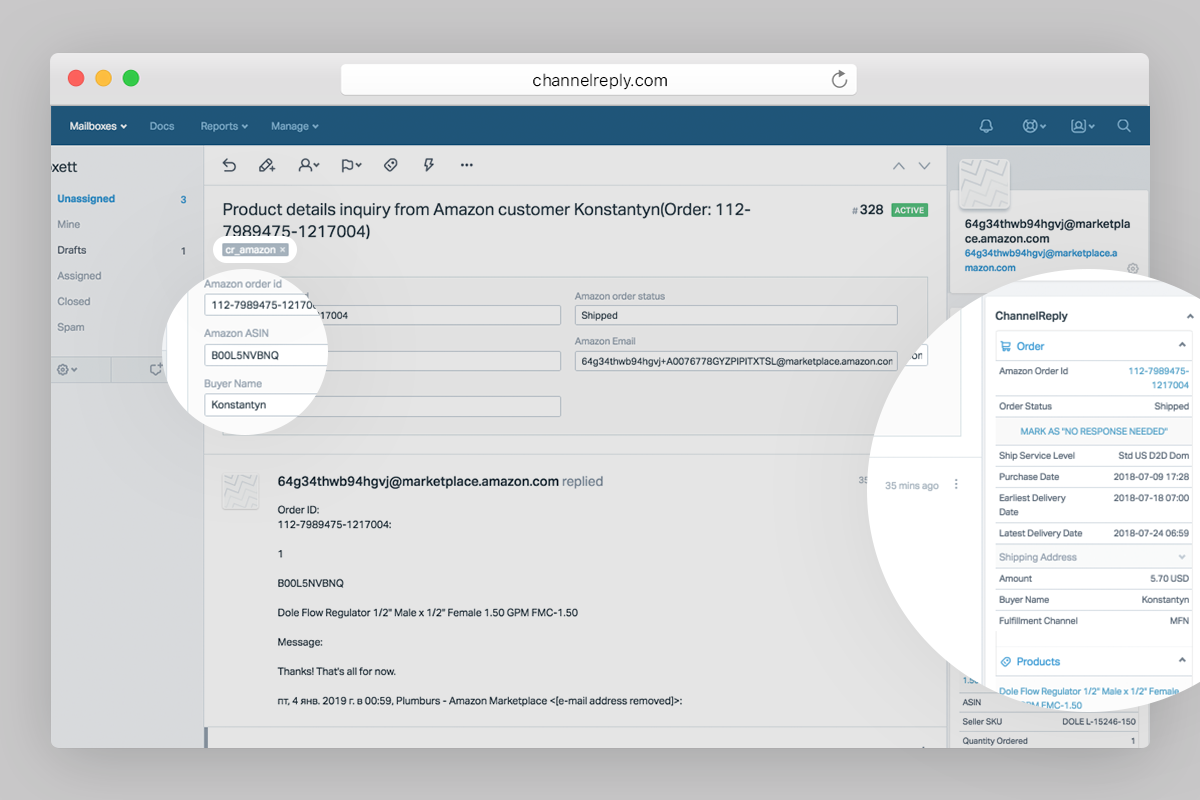
Task: Collapse the ChannelReply panel
Action: click(x=1189, y=316)
